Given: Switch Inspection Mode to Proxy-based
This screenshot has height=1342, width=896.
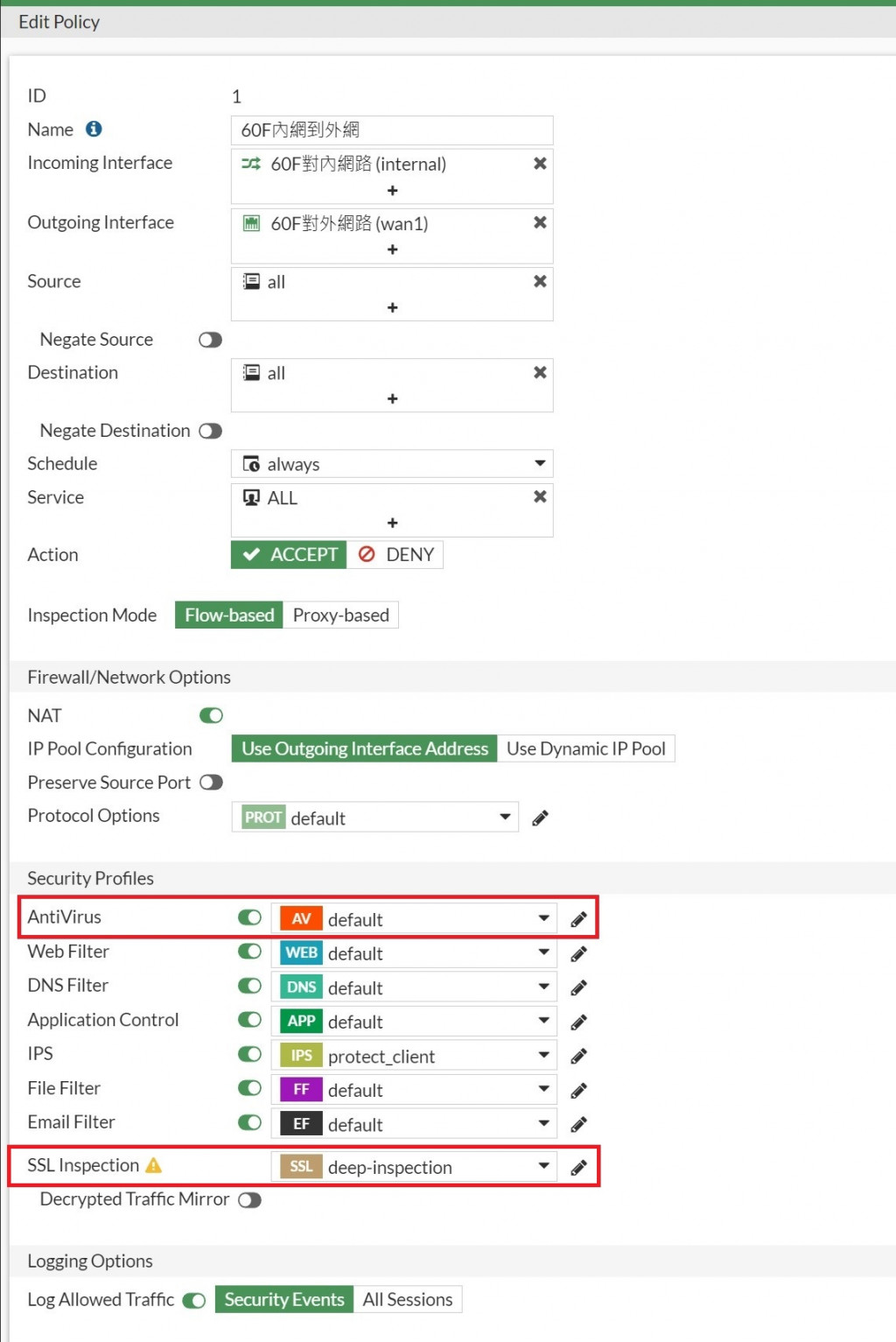Looking at the screenshot, I should pos(340,615).
